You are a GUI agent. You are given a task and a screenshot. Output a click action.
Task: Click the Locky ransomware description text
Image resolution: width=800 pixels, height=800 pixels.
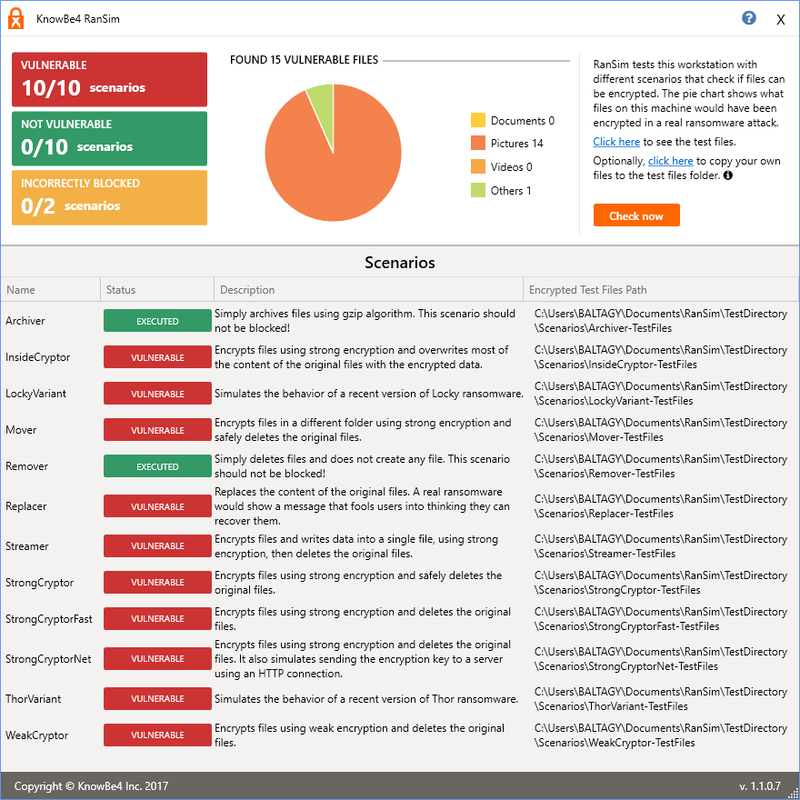pos(369,393)
